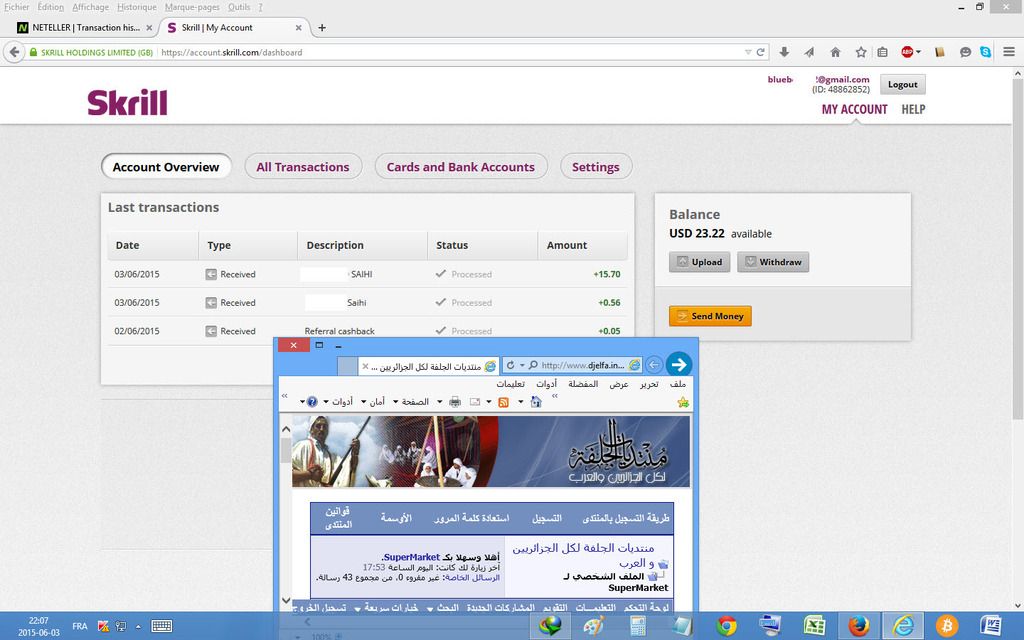Open the on-screen keyboard from the system tray

[161, 626]
